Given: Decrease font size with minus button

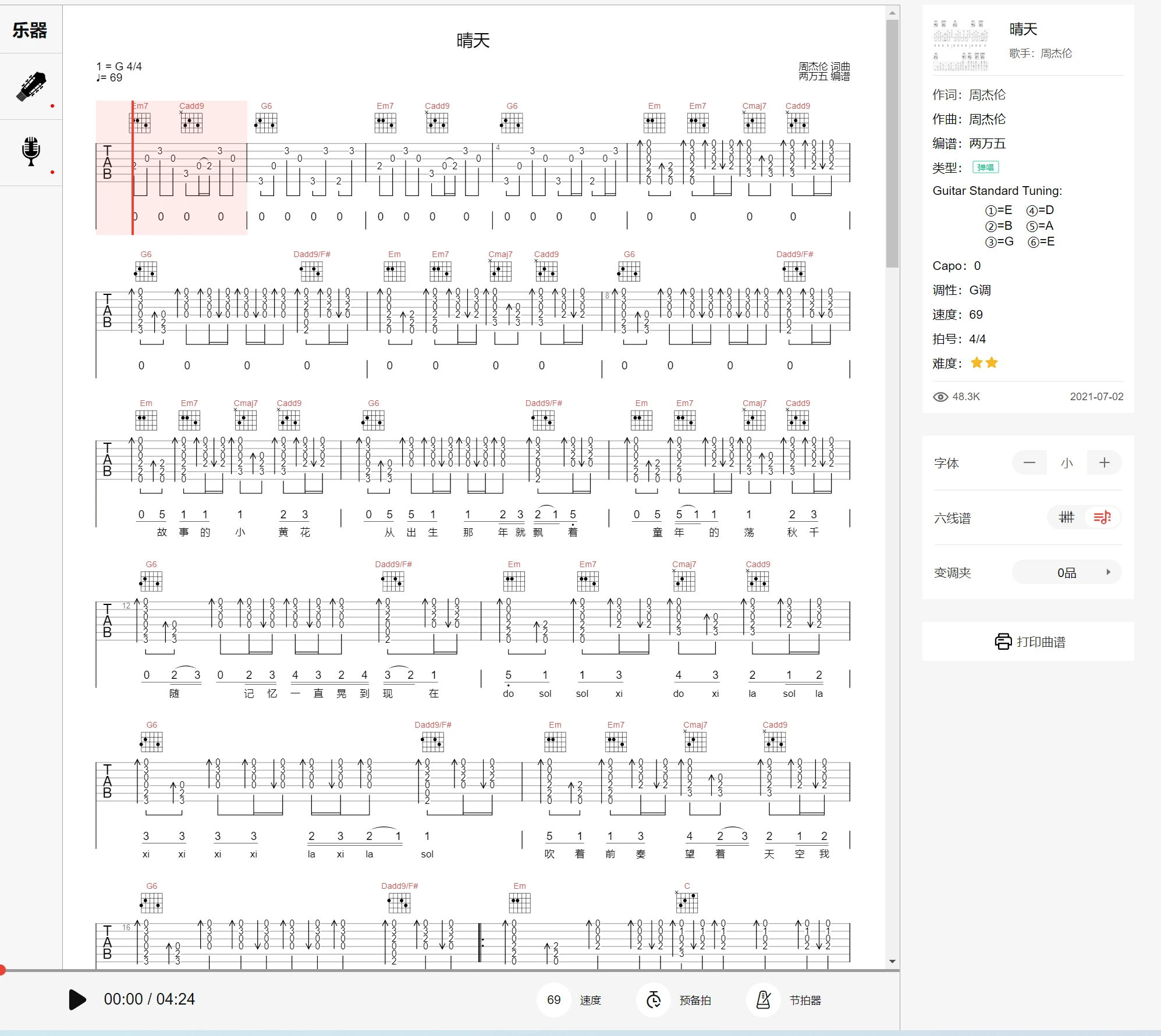Looking at the screenshot, I should coord(1029,463).
